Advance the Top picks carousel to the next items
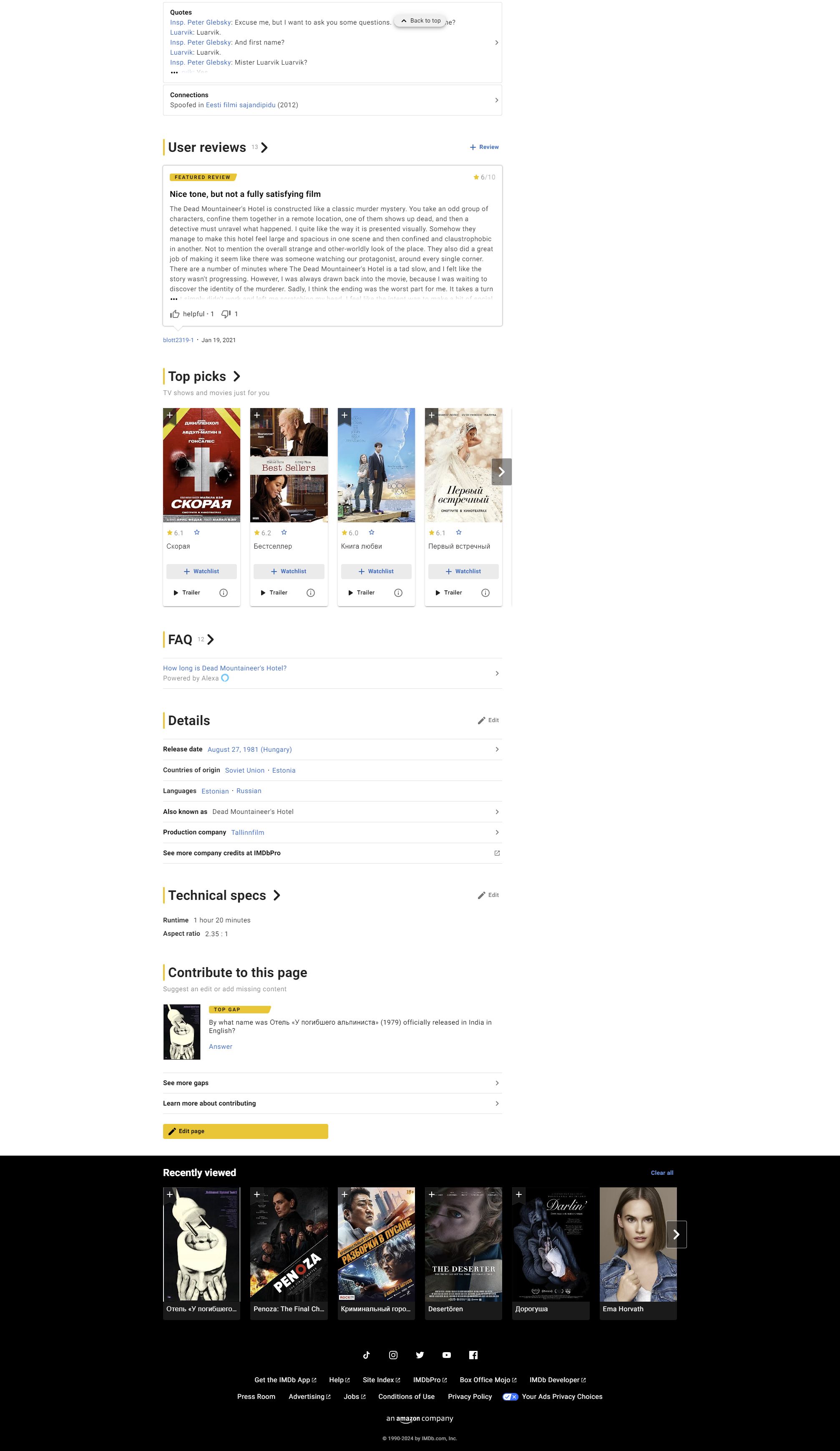 [501, 471]
